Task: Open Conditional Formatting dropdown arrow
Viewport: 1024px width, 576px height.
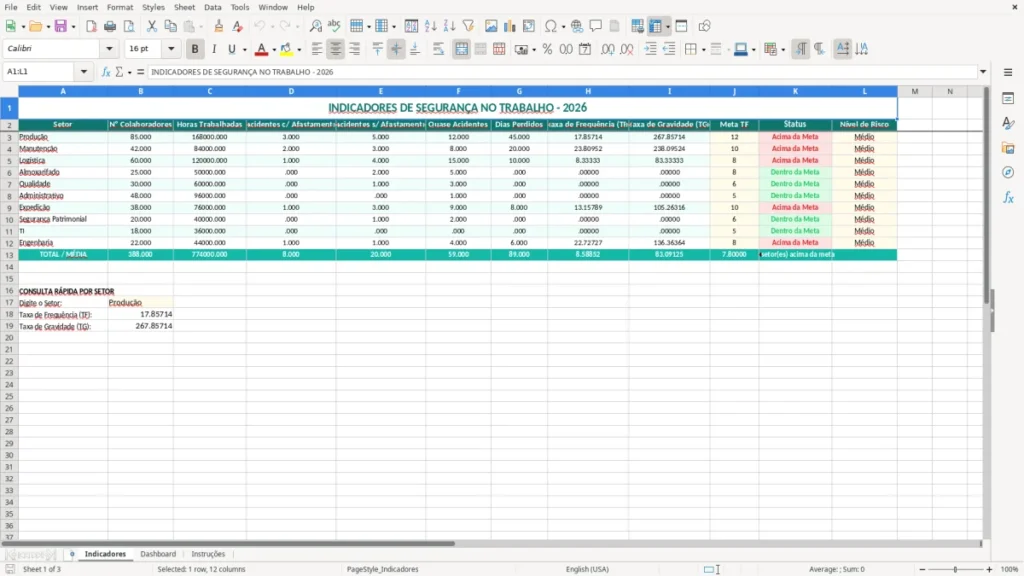Action: [783, 50]
